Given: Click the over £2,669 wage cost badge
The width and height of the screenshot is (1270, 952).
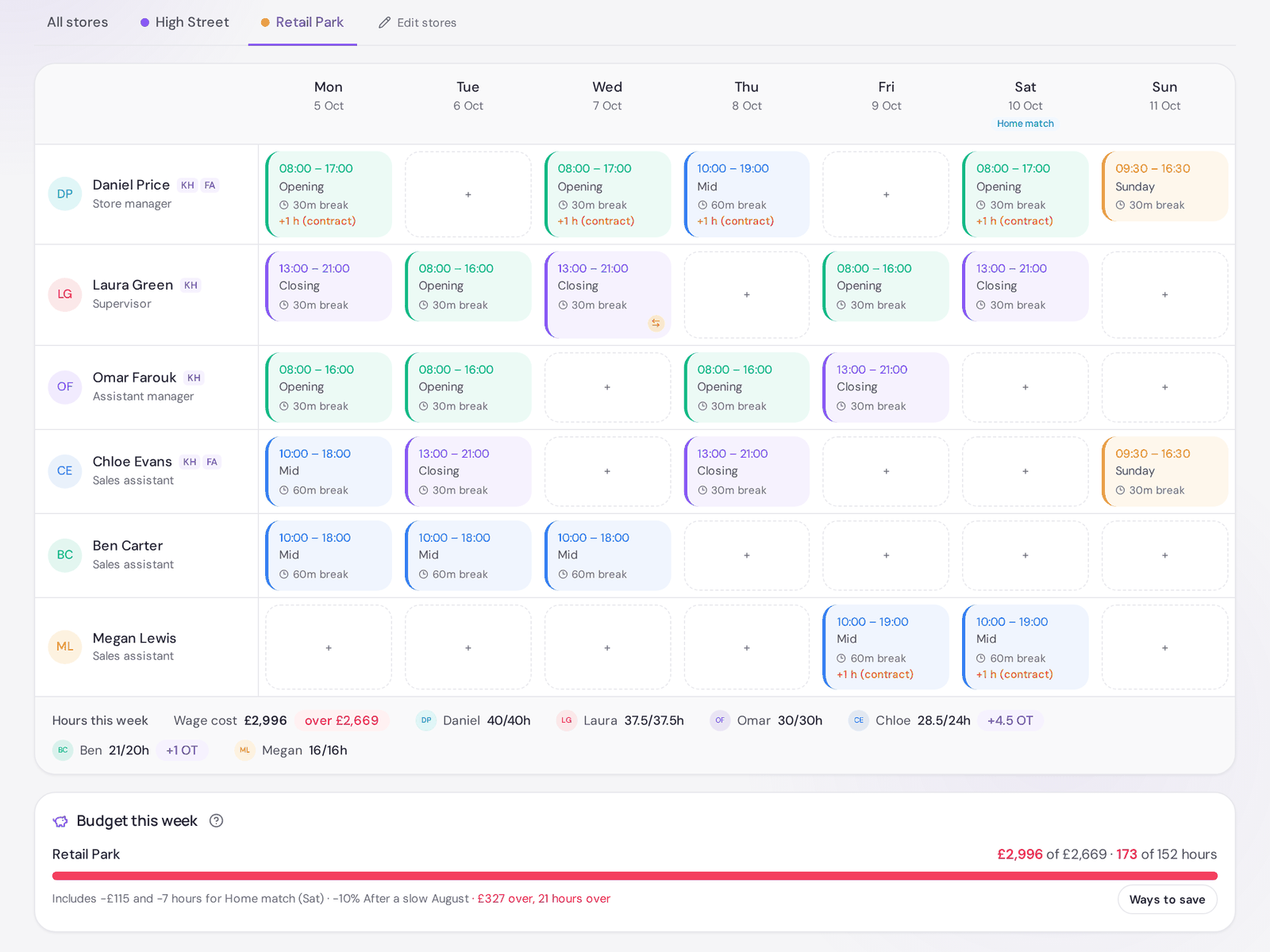Looking at the screenshot, I should (x=342, y=720).
